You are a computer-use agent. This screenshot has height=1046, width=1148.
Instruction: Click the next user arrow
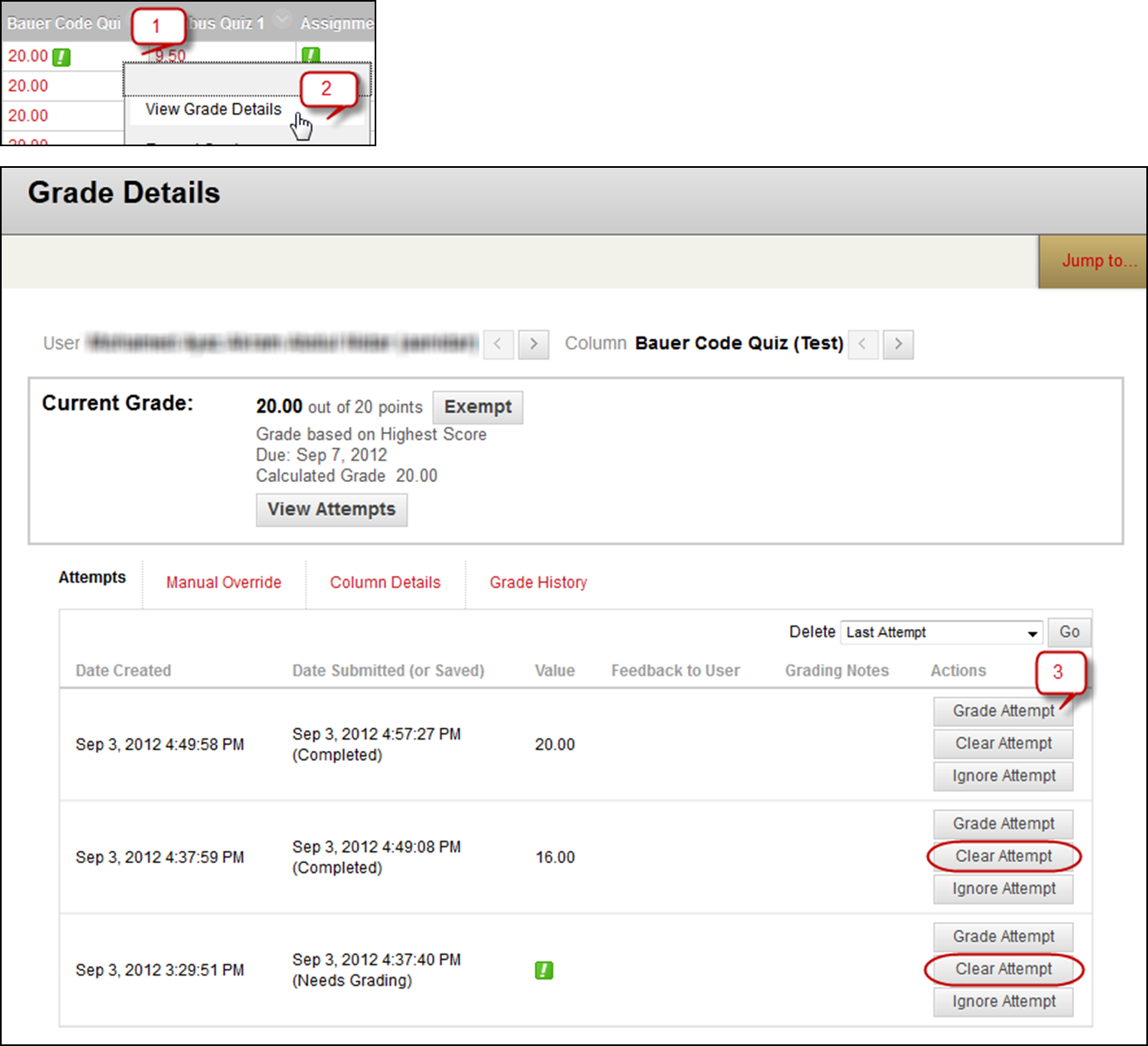tap(533, 344)
